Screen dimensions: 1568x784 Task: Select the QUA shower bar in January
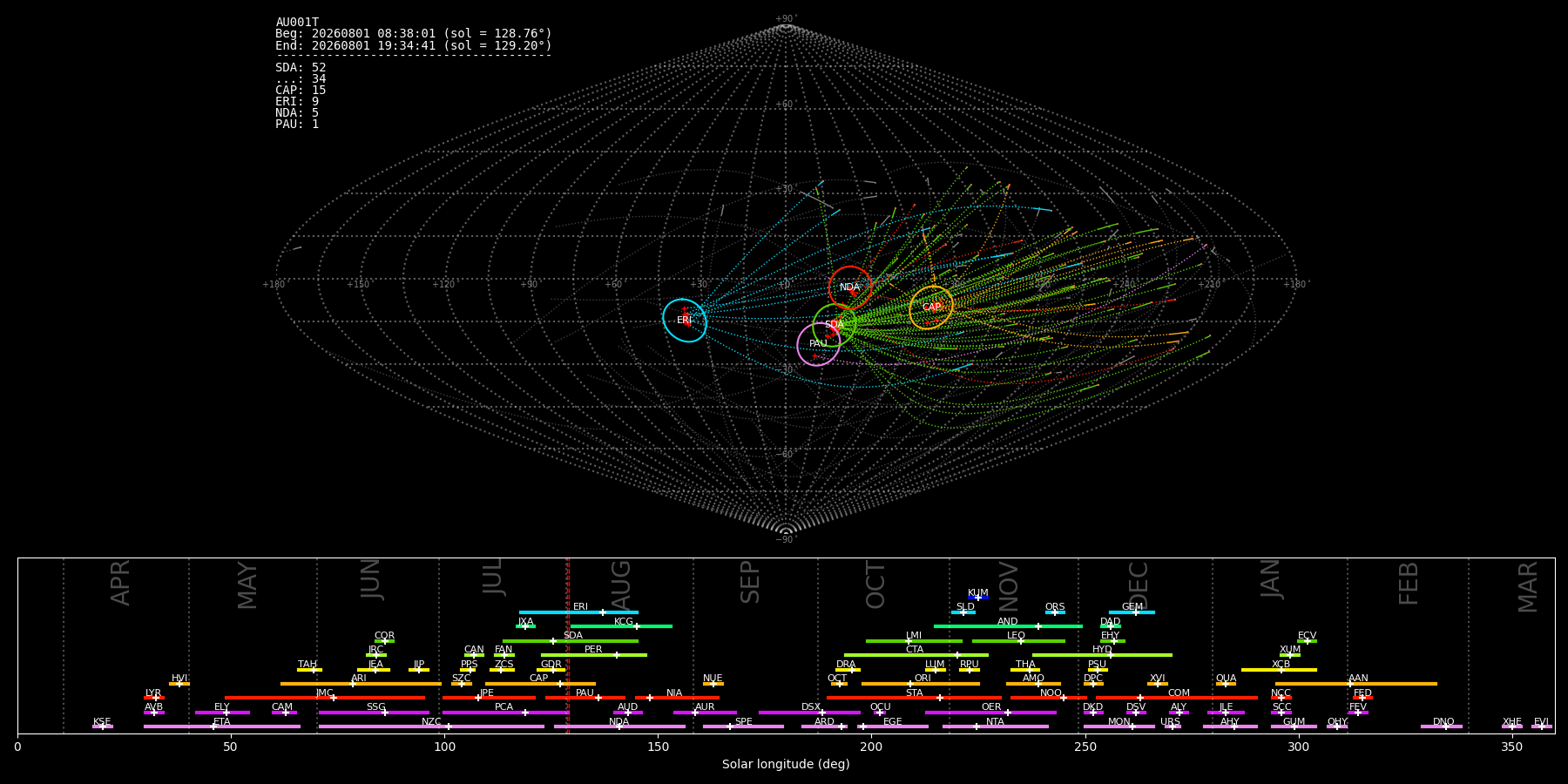[x=1226, y=684]
